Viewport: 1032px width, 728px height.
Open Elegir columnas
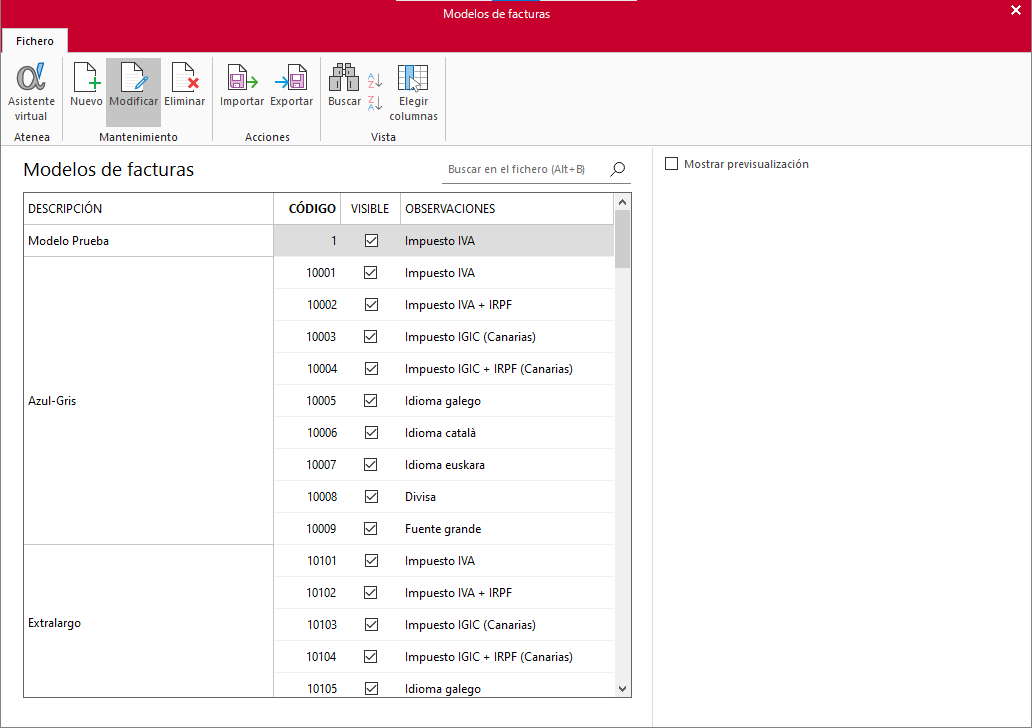click(x=413, y=91)
